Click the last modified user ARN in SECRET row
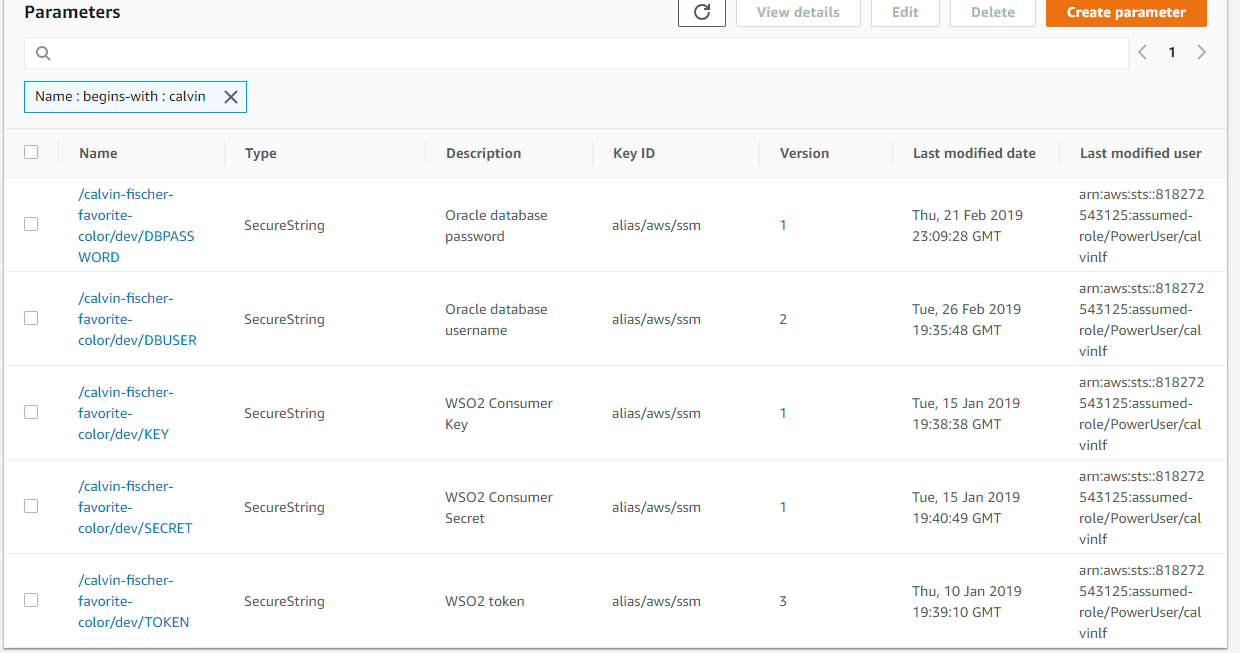Image resolution: width=1240 pixels, height=653 pixels. (x=1141, y=507)
